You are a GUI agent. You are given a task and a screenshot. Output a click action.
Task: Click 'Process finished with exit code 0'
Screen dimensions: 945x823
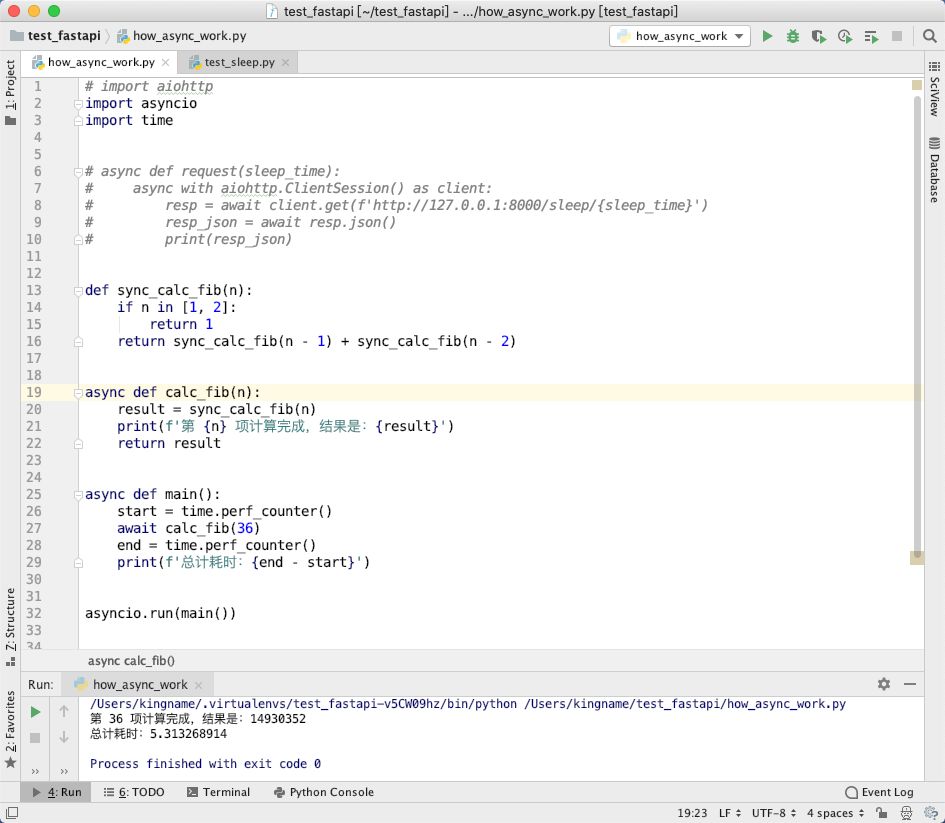pyautogui.click(x=206, y=764)
